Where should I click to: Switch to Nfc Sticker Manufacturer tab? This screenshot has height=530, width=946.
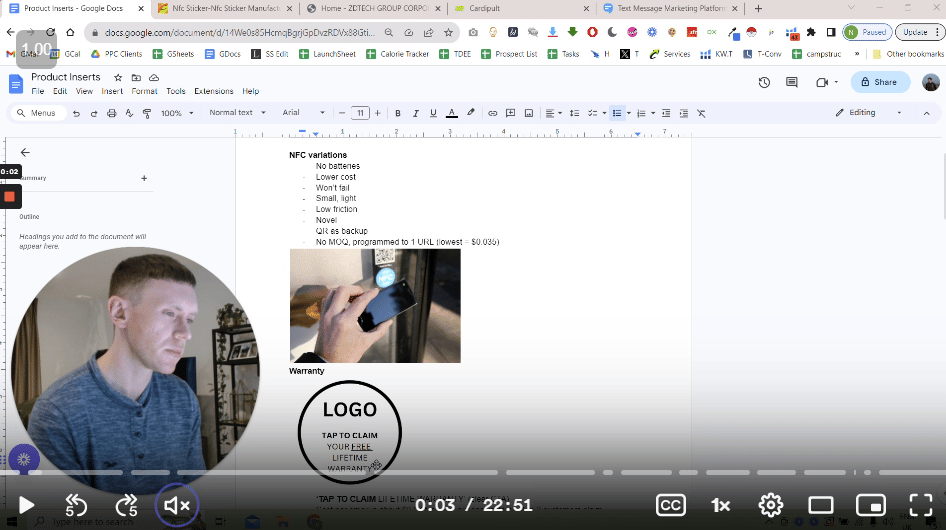tap(226, 8)
